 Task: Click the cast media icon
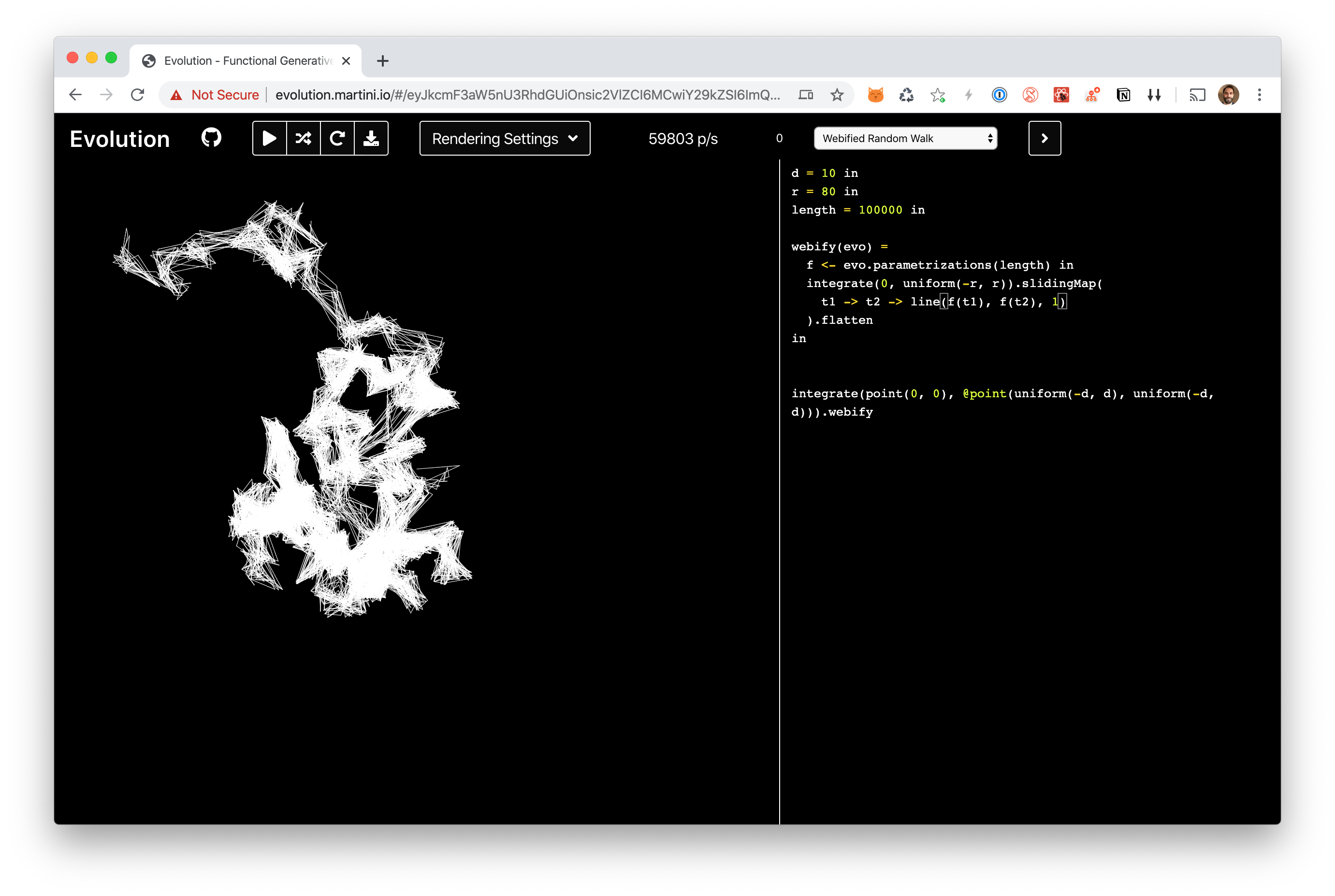pyautogui.click(x=1197, y=95)
